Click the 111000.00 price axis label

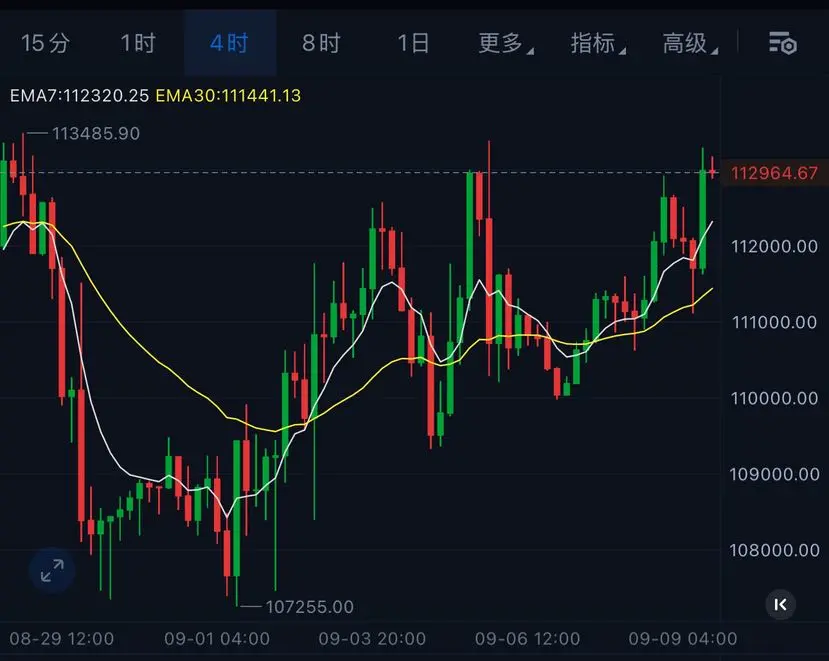[x=774, y=322]
